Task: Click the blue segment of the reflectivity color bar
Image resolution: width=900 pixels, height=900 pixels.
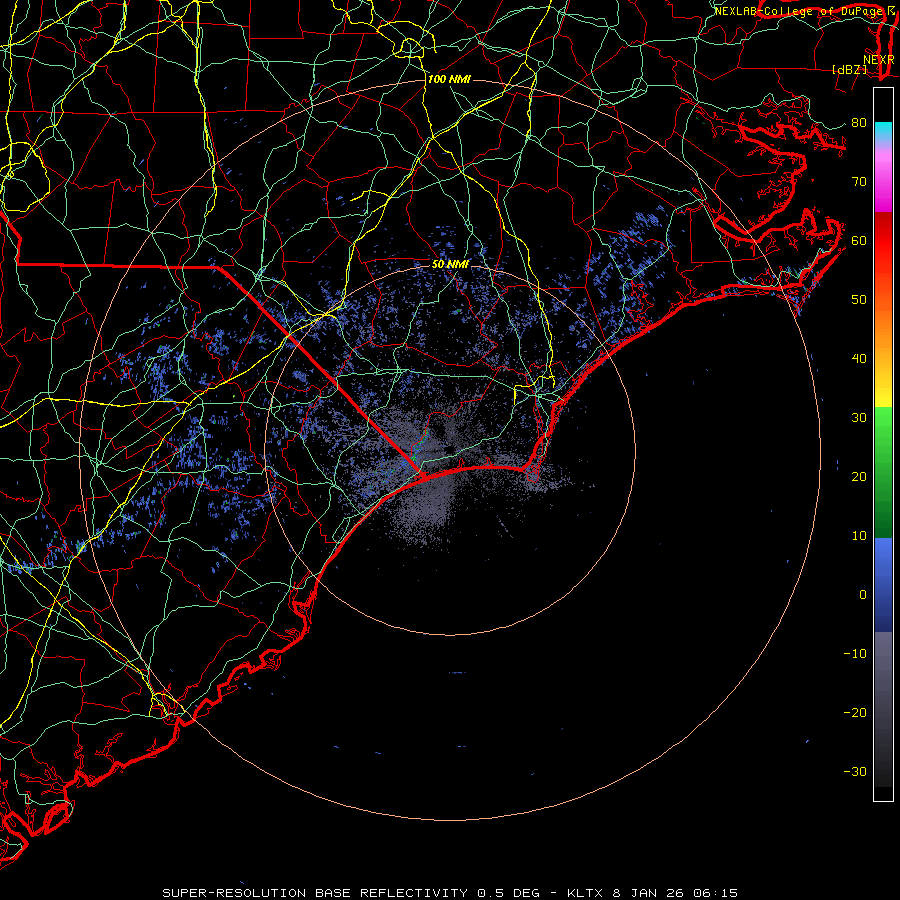Action: (x=883, y=585)
